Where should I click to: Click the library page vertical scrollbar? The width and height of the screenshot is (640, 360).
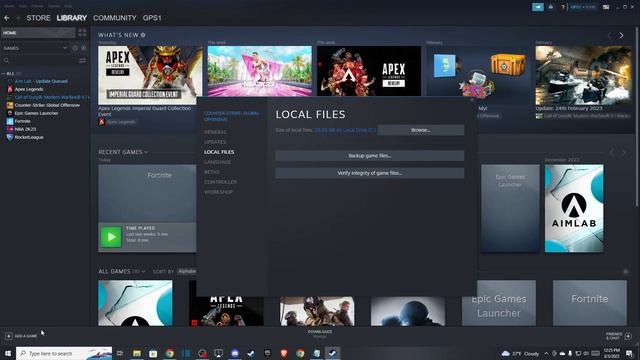(638, 118)
